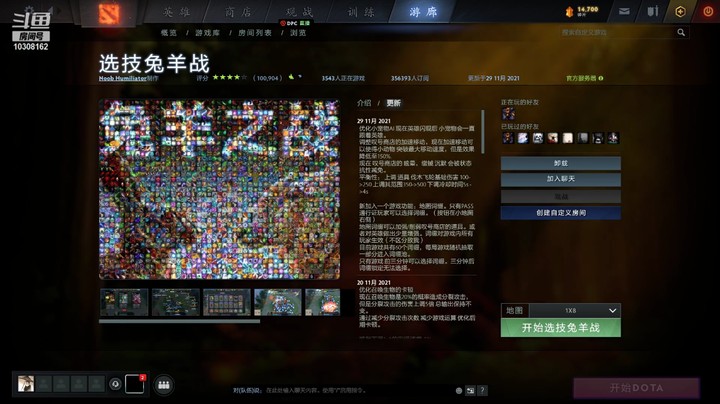Go to the 游戏库 (Library) submenu
This screenshot has height=404, width=720.
208,33
